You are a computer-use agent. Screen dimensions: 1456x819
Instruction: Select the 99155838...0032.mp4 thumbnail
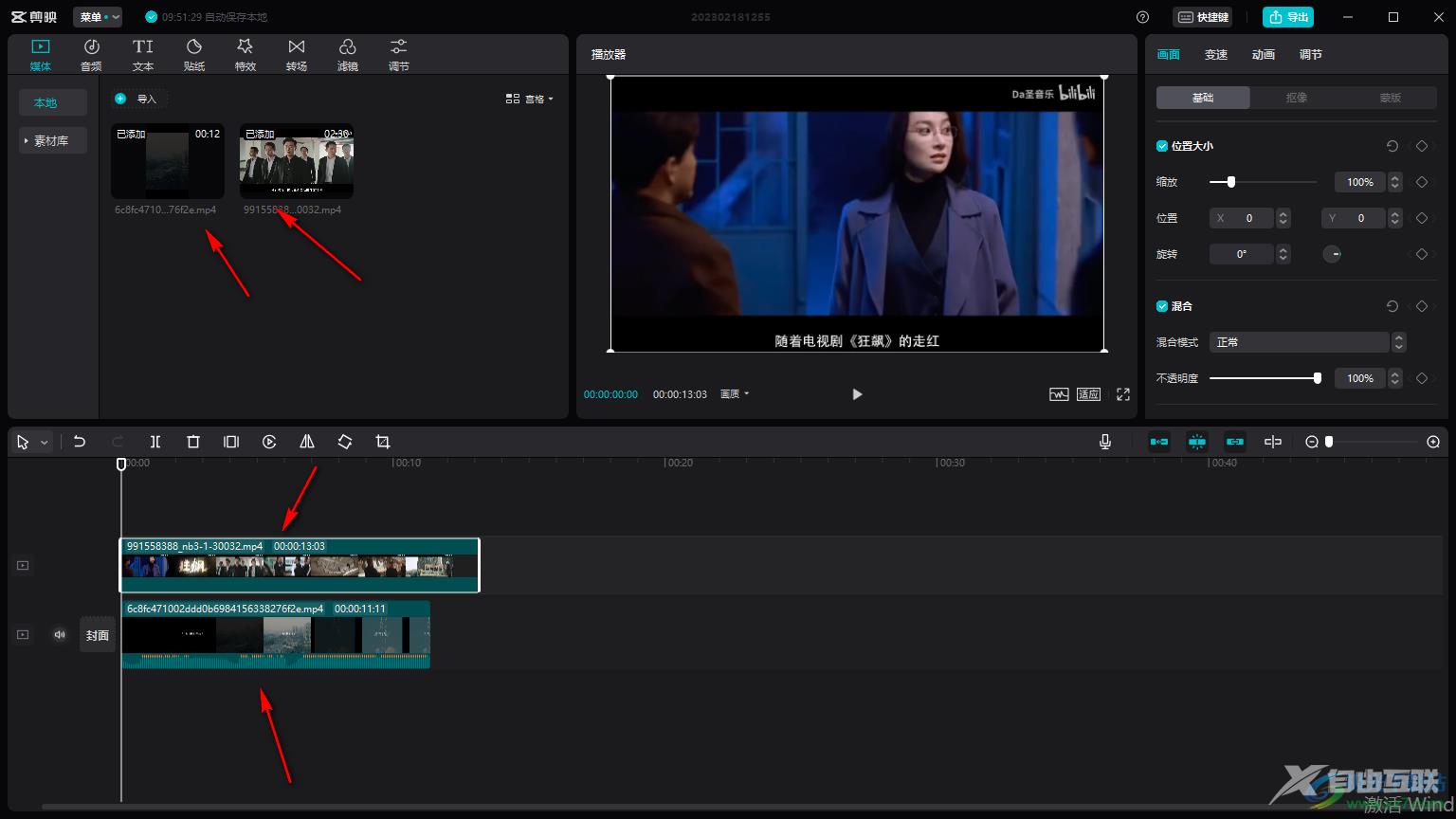(297, 161)
